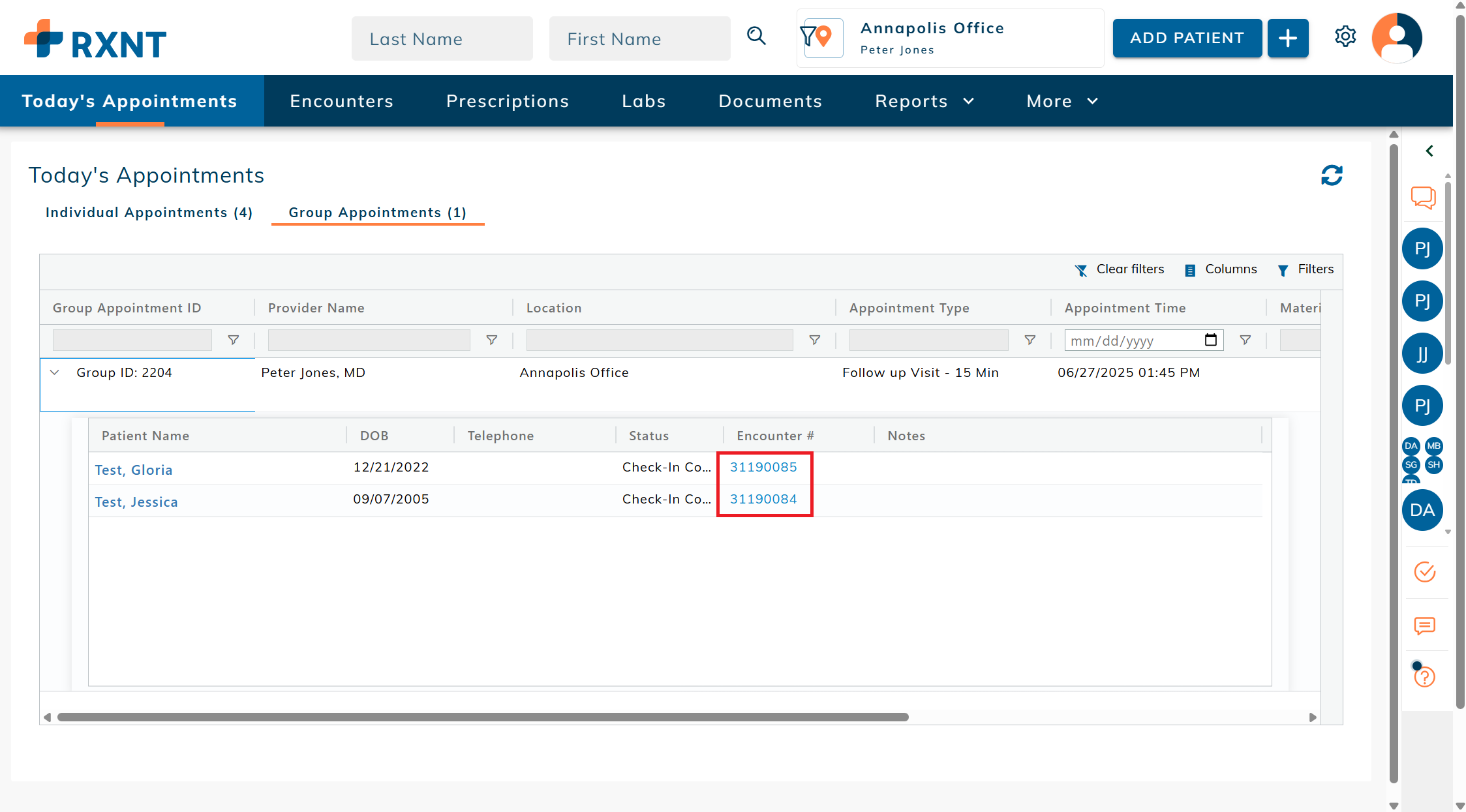Open the calendar picker in Appointment Time filter
Viewport: 1466px width, 812px height.
point(1211,340)
